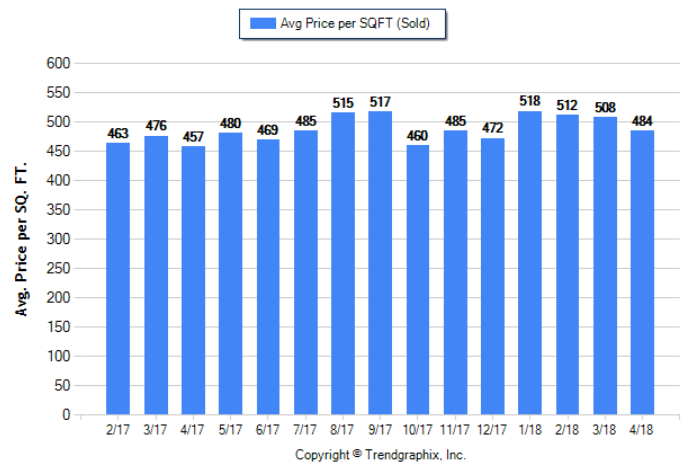Viewport: 699px width, 472px height.
Task: Click the 9/17 x-axis label
Action: [380, 430]
